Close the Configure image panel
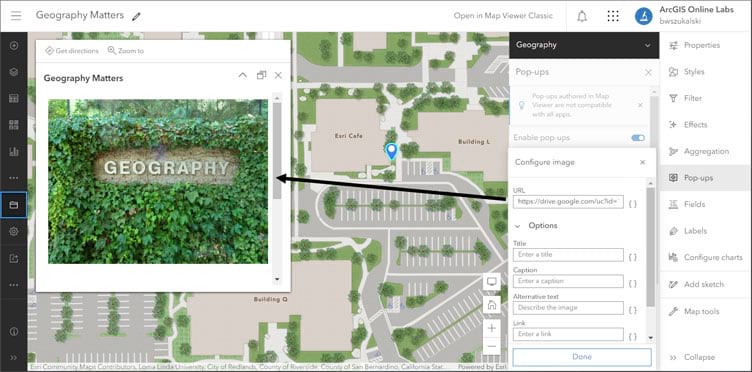Image resolution: width=752 pixels, height=372 pixels. (643, 163)
